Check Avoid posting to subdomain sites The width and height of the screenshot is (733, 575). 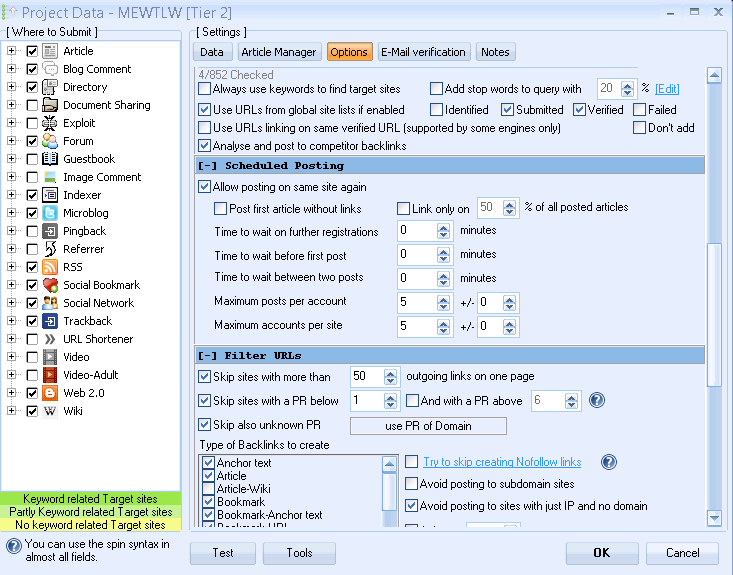click(411, 483)
